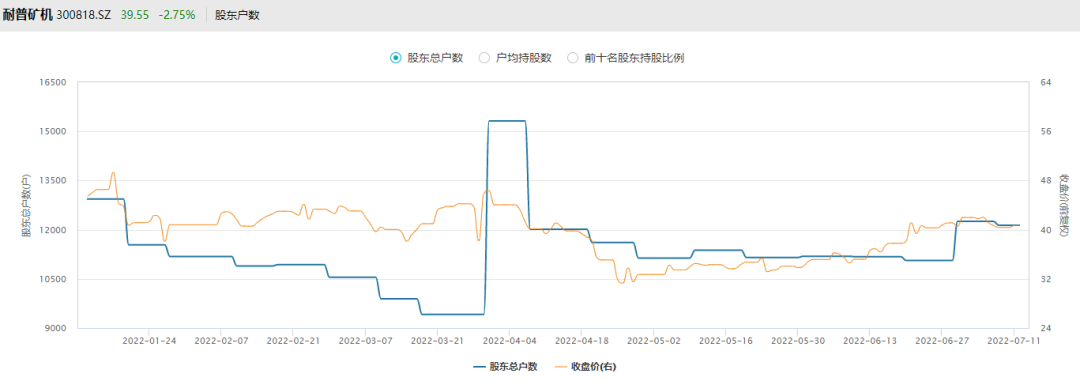Click the 2022-07-11 date axis label
Screen dimensions: 1080x381
click(1014, 340)
